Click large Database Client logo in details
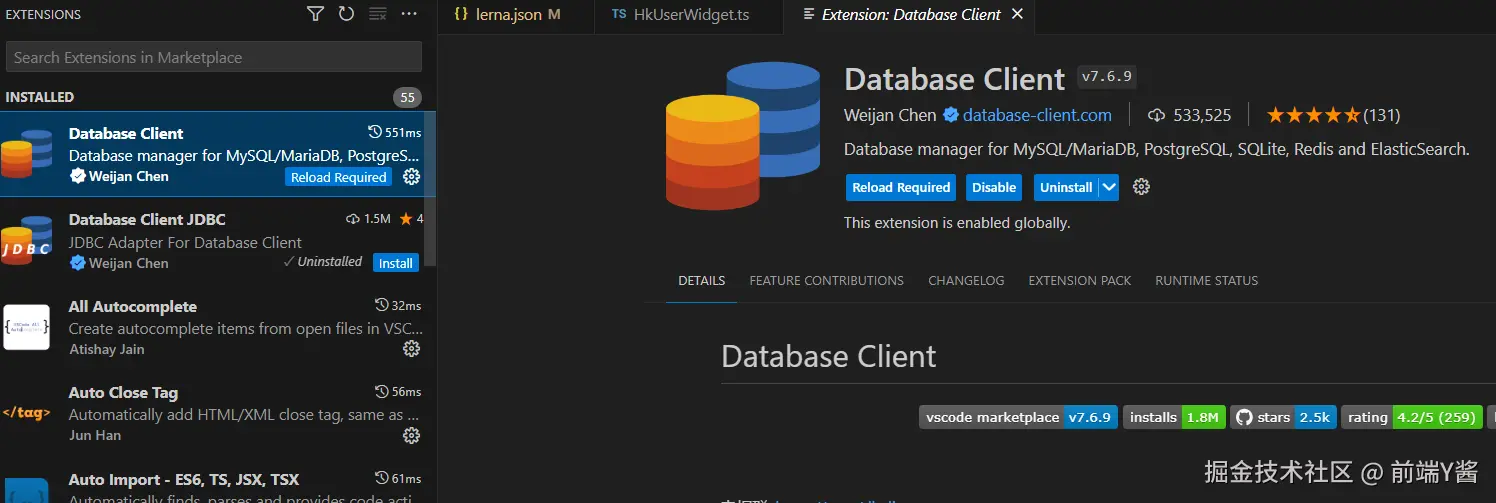The width and height of the screenshot is (1496, 503). 742,135
